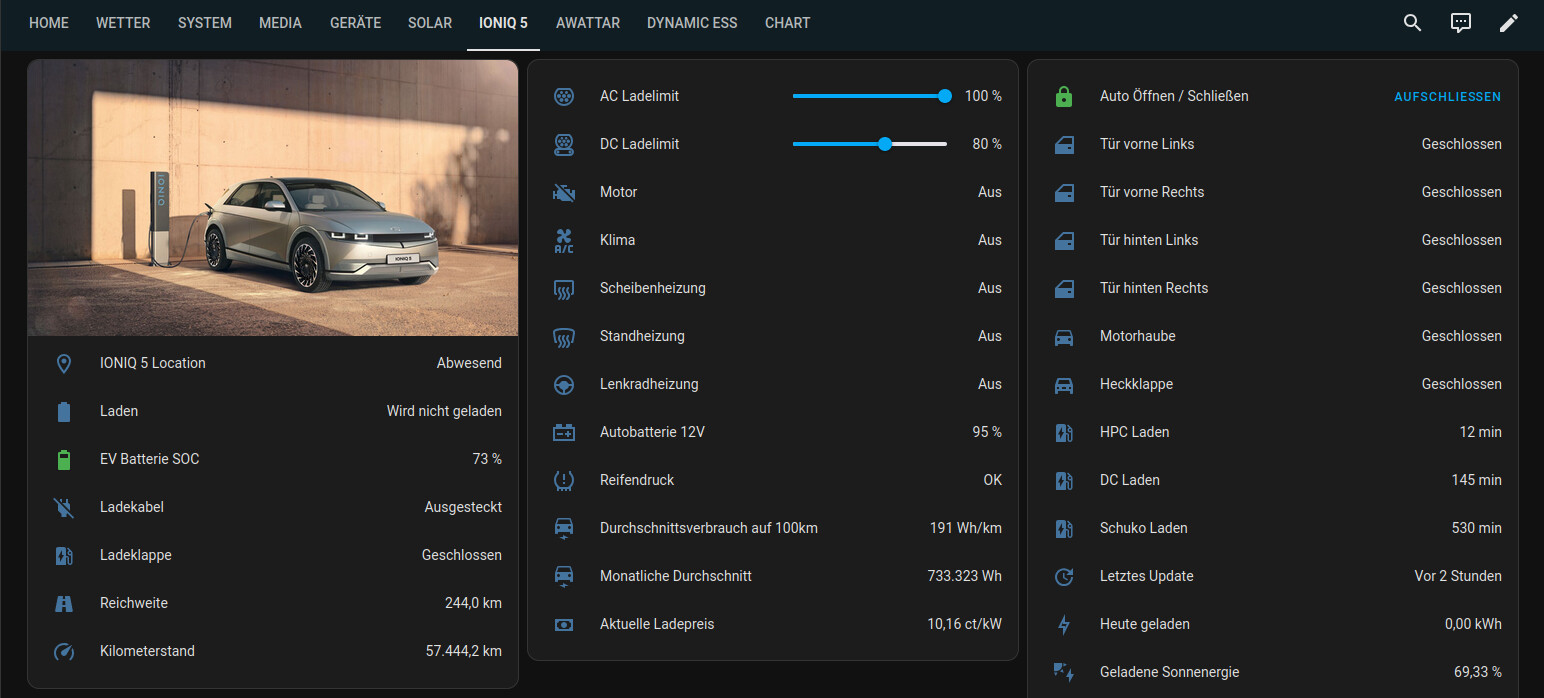Image resolution: width=1544 pixels, height=698 pixels.
Task: Click the pencil edit dashboard icon
Action: point(1509,23)
